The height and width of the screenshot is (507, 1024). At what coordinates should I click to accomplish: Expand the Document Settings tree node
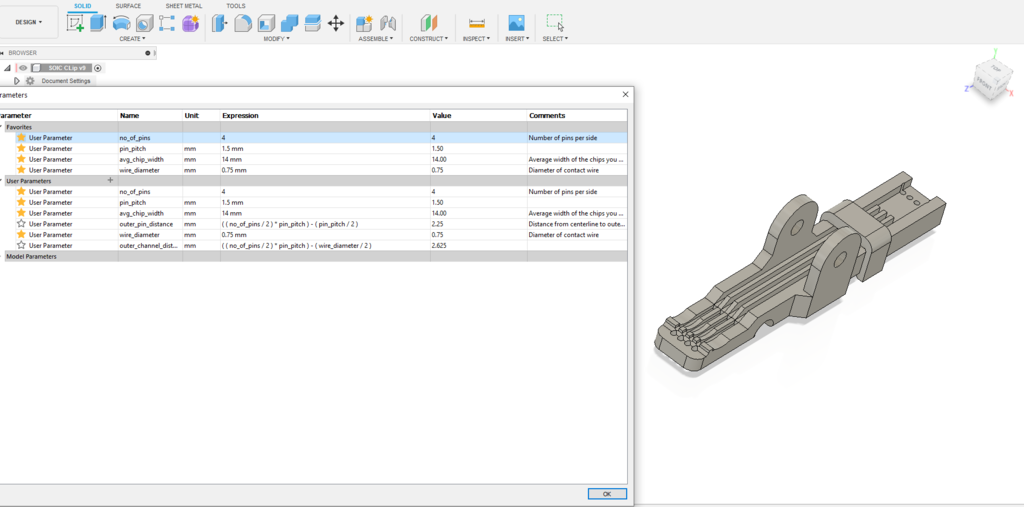click(x=16, y=81)
